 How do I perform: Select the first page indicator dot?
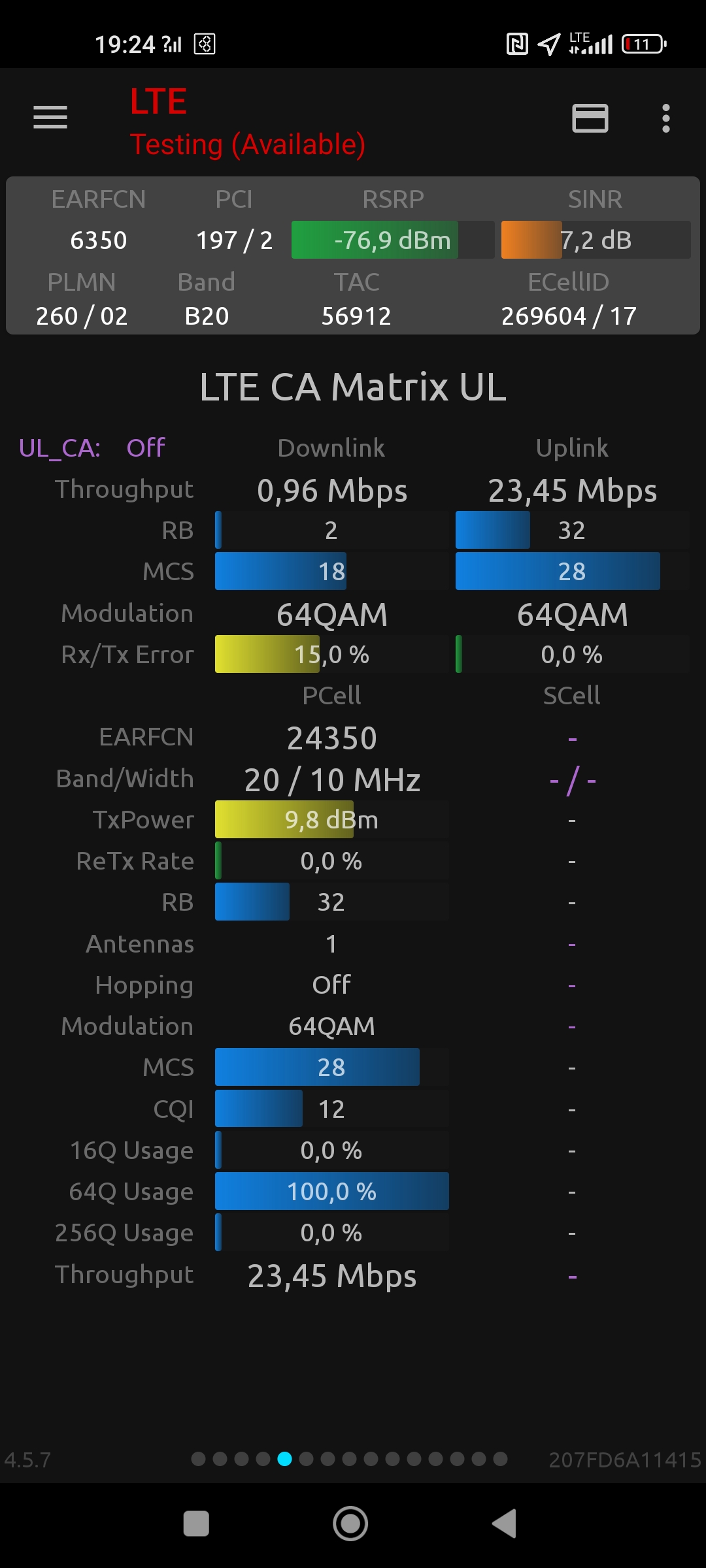point(199,1459)
